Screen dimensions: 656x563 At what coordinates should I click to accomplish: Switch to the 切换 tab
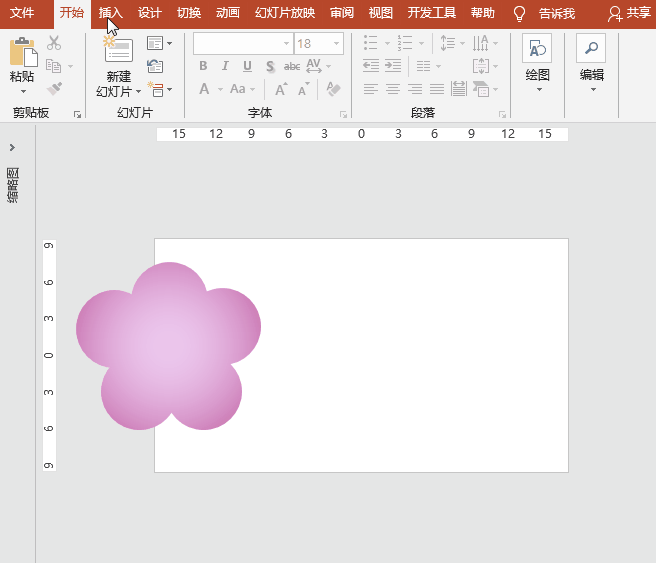tap(189, 13)
